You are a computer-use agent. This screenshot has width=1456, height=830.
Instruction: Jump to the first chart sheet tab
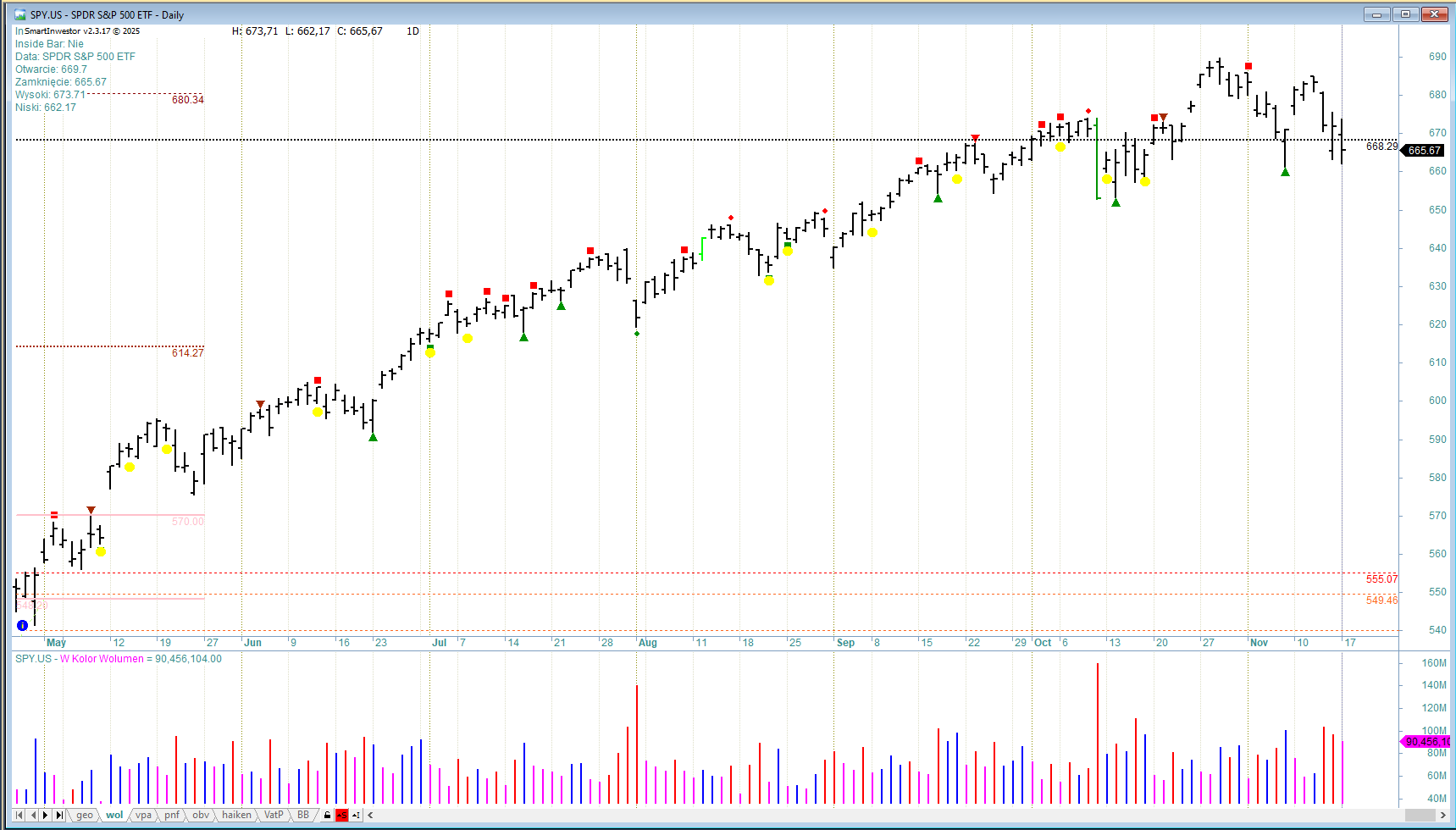[19, 815]
